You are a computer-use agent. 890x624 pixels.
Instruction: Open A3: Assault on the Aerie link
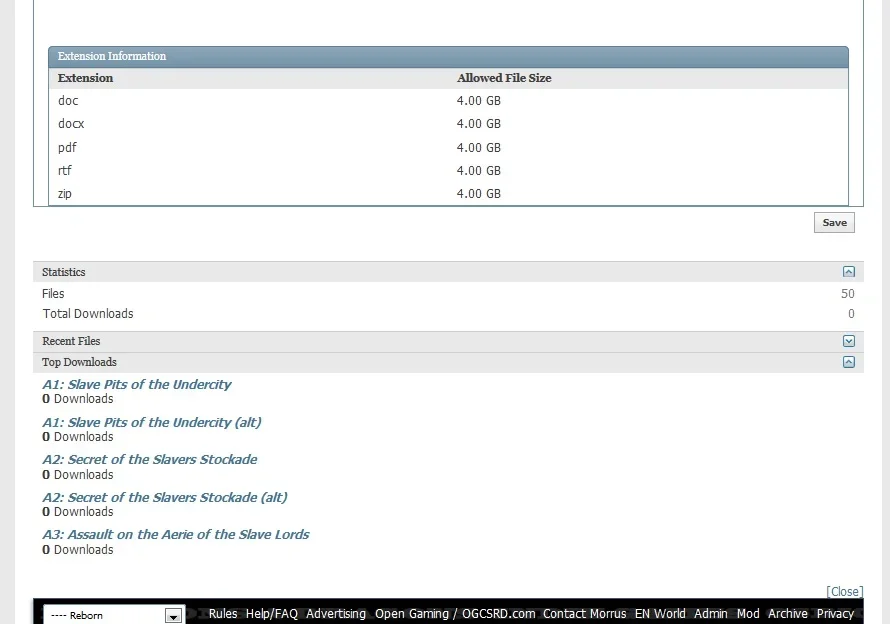(x=175, y=534)
